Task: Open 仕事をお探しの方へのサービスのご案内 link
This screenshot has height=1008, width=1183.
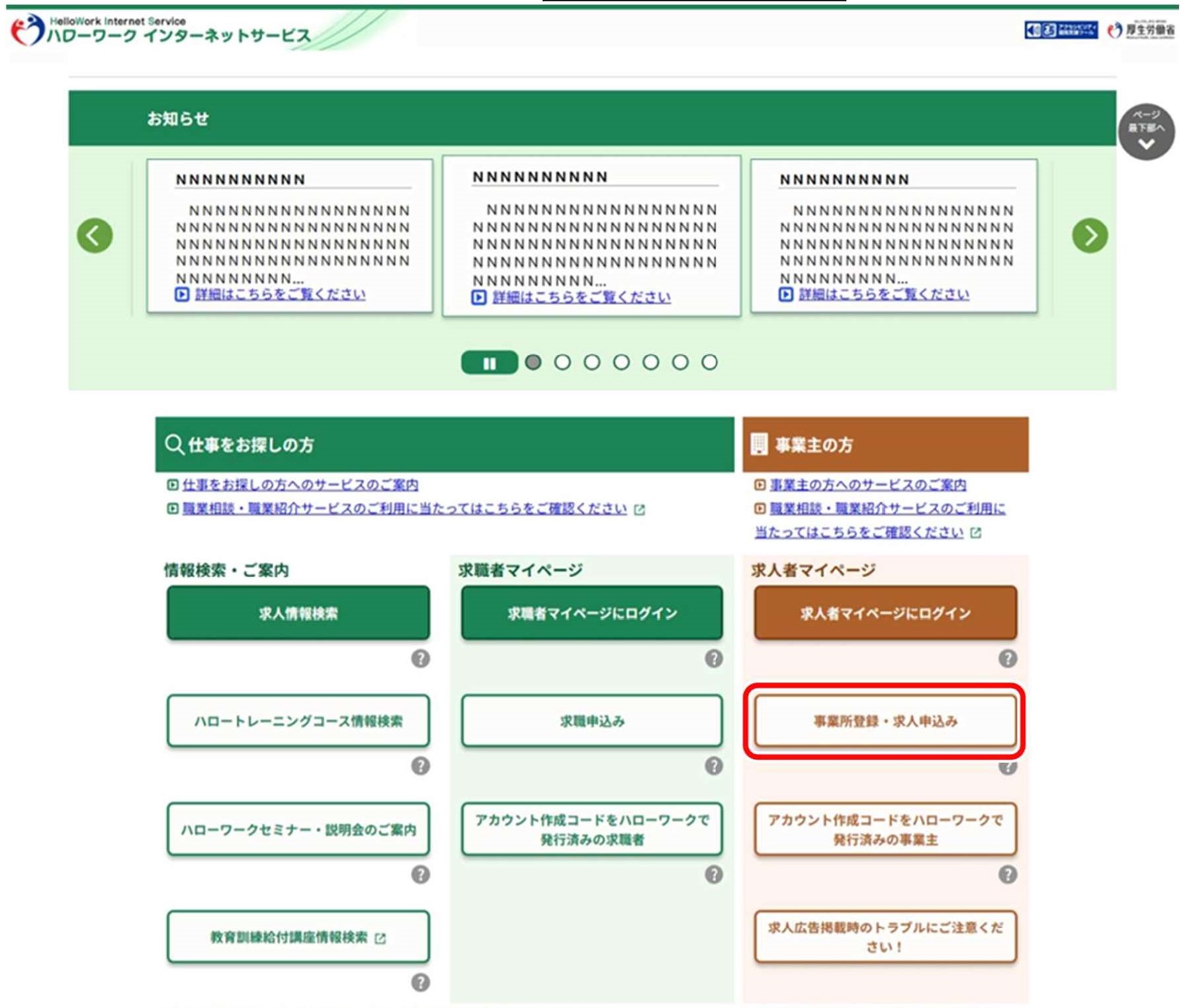Action: click(x=300, y=485)
